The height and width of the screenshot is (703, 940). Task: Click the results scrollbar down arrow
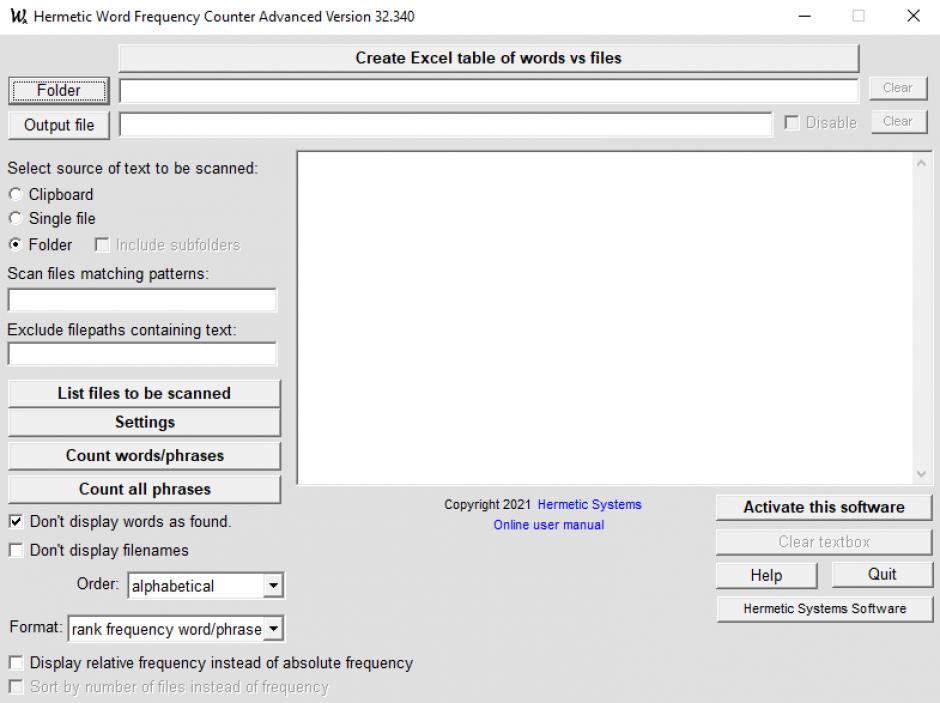coord(921,474)
